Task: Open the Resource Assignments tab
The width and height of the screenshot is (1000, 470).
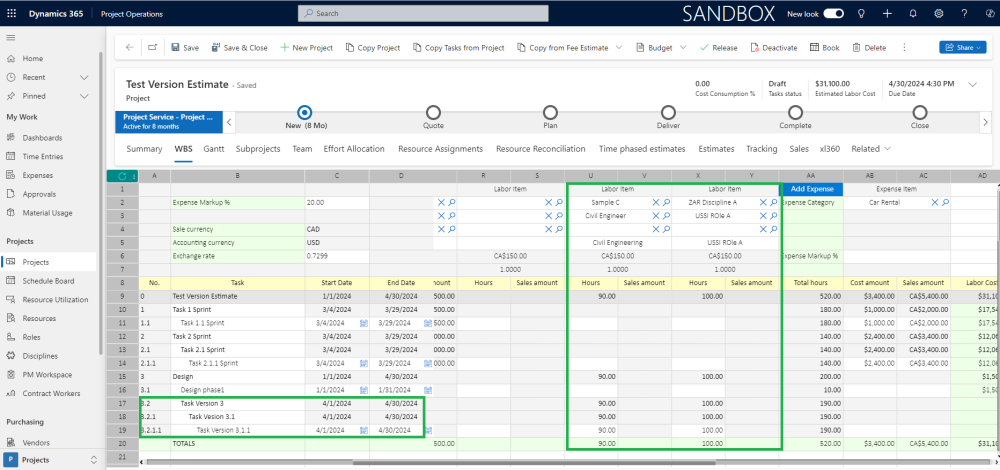Action: [441, 149]
